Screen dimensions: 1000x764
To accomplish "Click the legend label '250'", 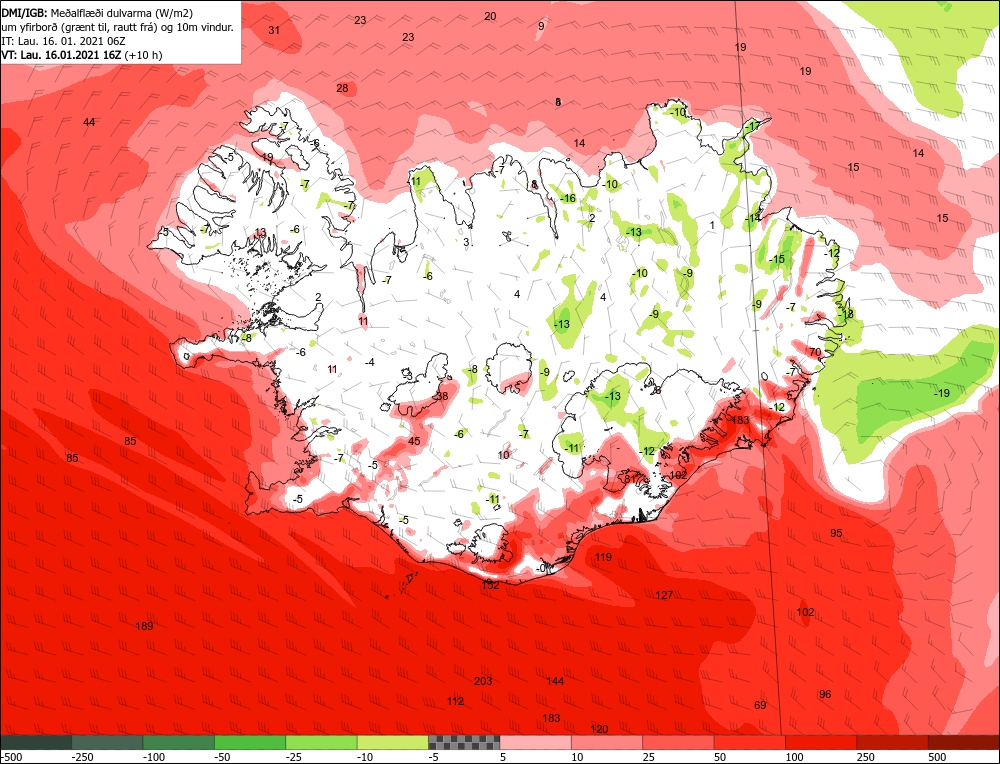I will coord(866,757).
